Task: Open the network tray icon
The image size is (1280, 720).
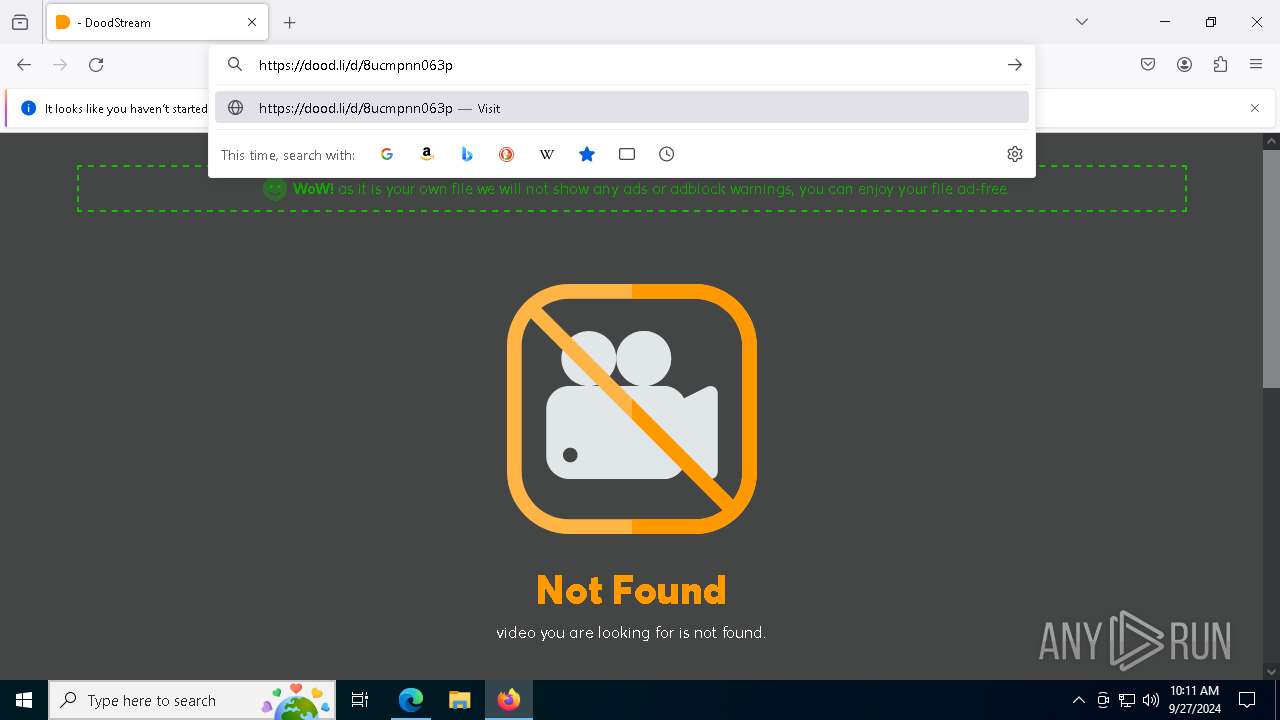Action: 1127,700
